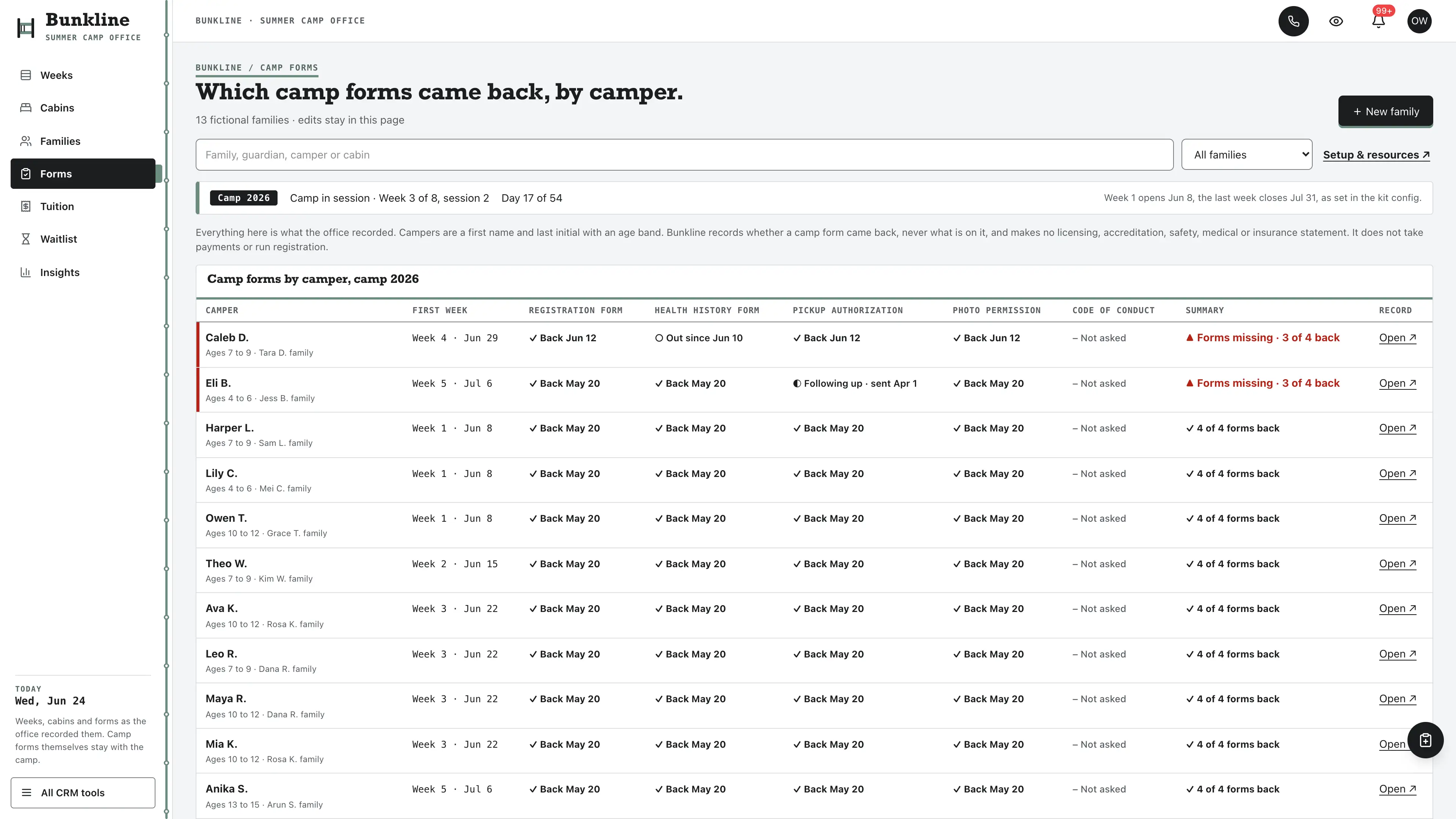Click the phone call icon in header
The height and width of the screenshot is (819, 1456).
tap(1293, 22)
